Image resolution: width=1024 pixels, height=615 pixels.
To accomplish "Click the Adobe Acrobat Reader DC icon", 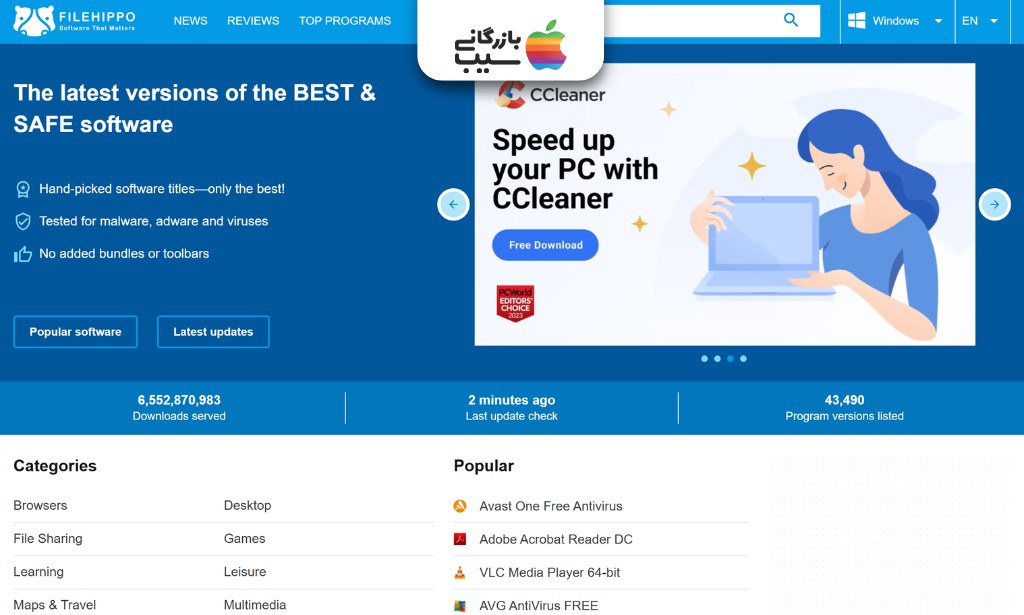I will pyautogui.click(x=460, y=539).
